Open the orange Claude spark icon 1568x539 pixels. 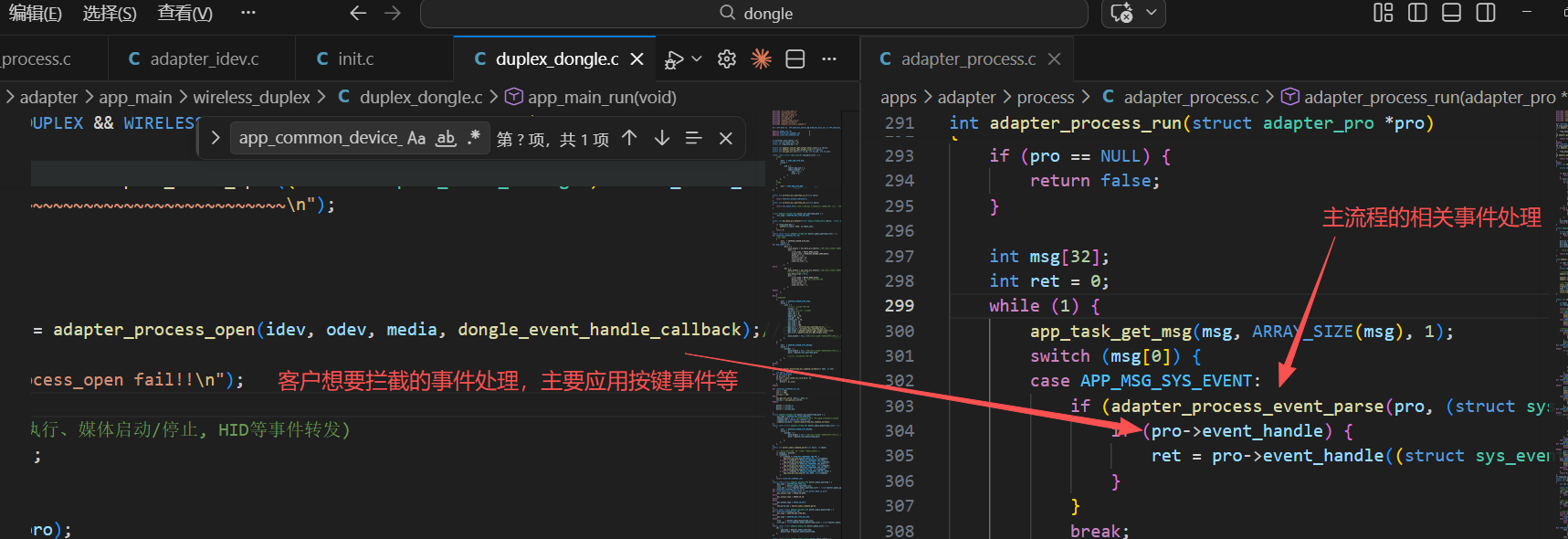point(761,59)
